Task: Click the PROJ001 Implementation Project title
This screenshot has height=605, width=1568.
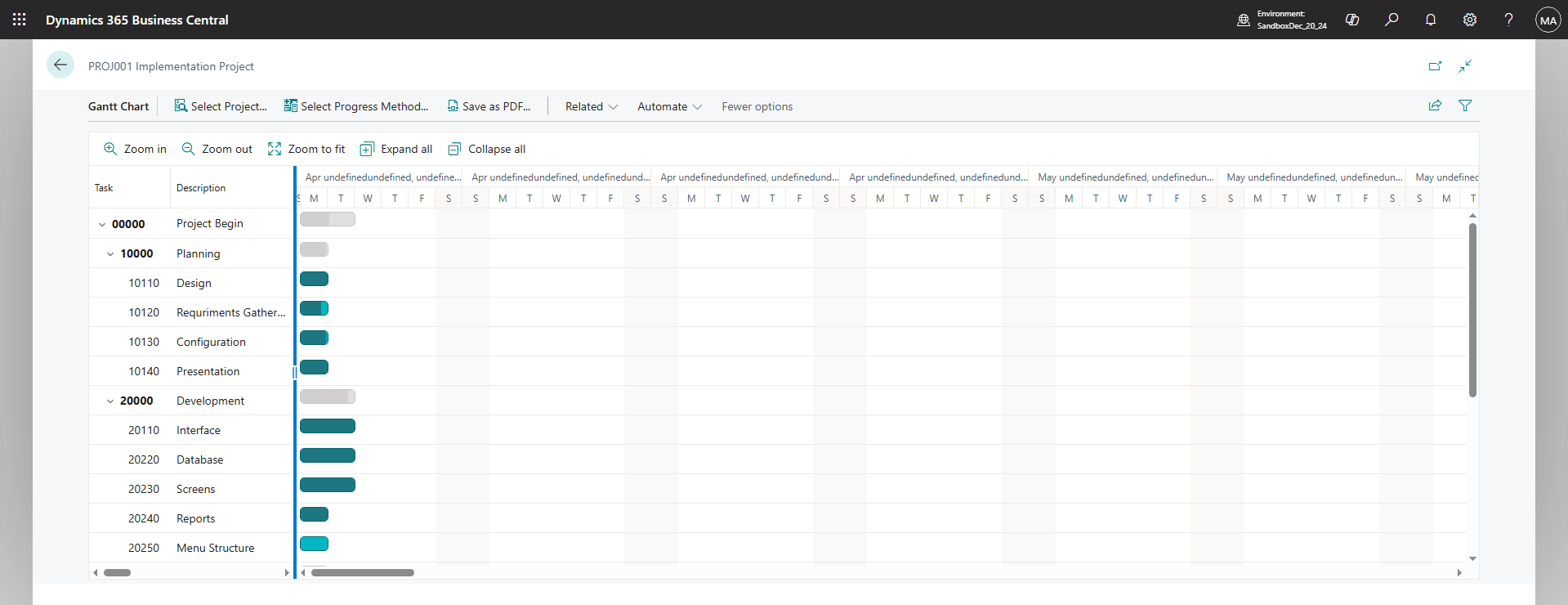Action: tap(171, 66)
